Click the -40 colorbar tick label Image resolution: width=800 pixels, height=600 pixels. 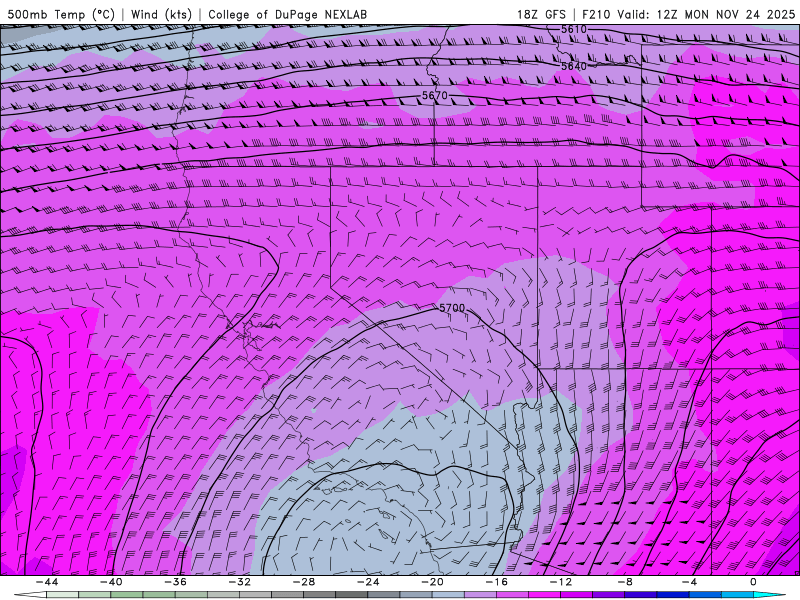point(111,582)
